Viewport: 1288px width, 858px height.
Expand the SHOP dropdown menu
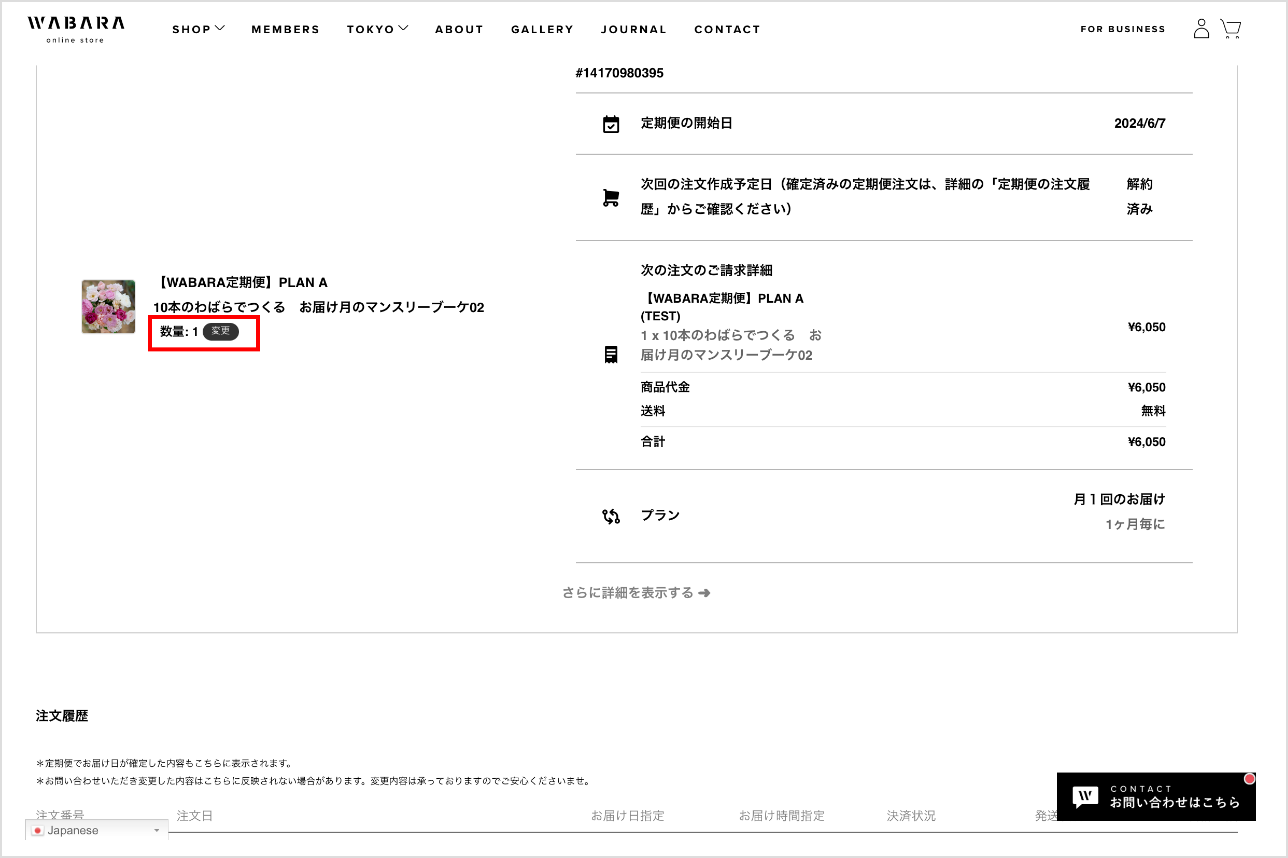pos(198,29)
